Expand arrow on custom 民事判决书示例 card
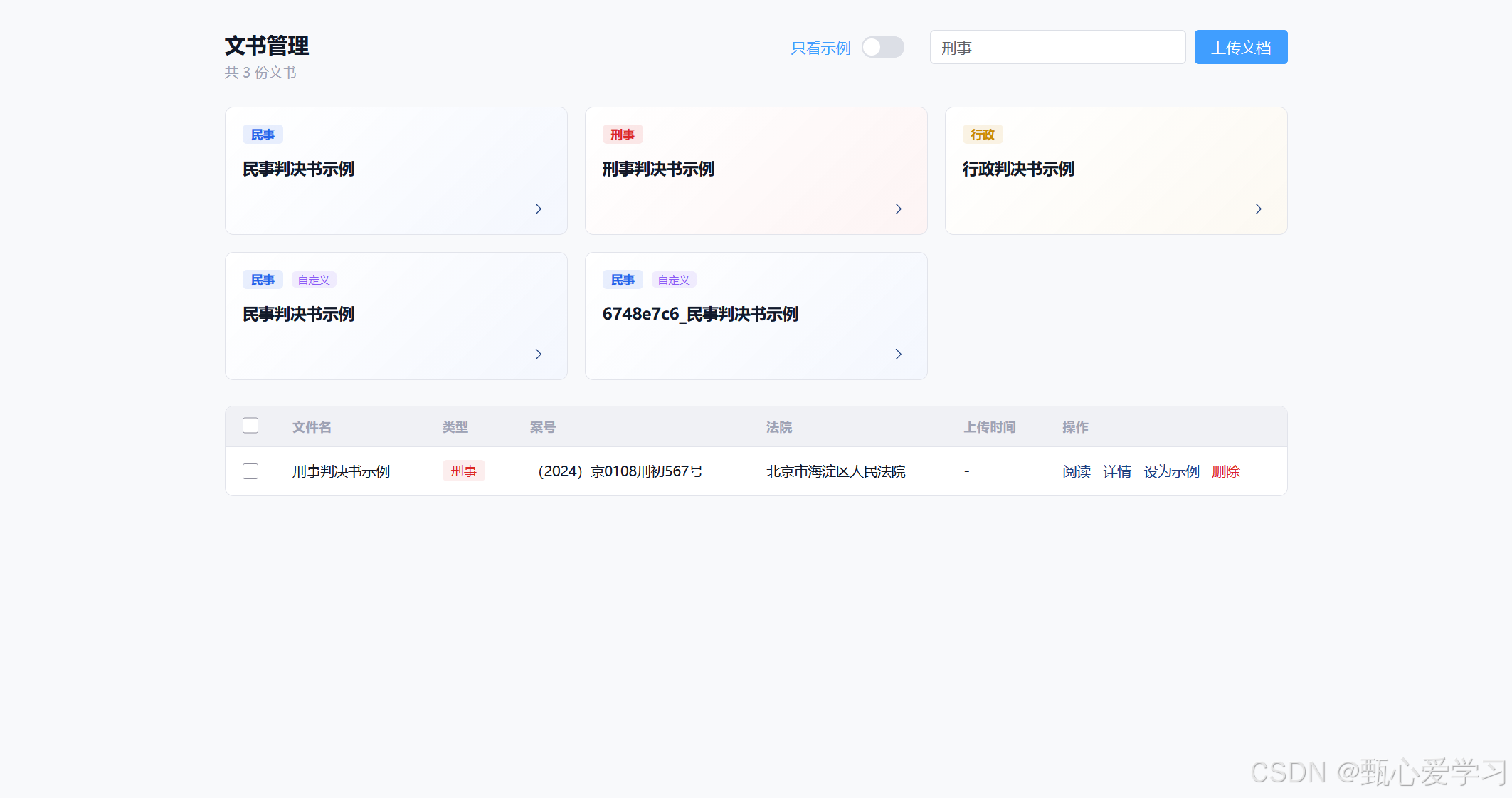Image resolution: width=1512 pixels, height=798 pixels. pyautogui.click(x=538, y=354)
